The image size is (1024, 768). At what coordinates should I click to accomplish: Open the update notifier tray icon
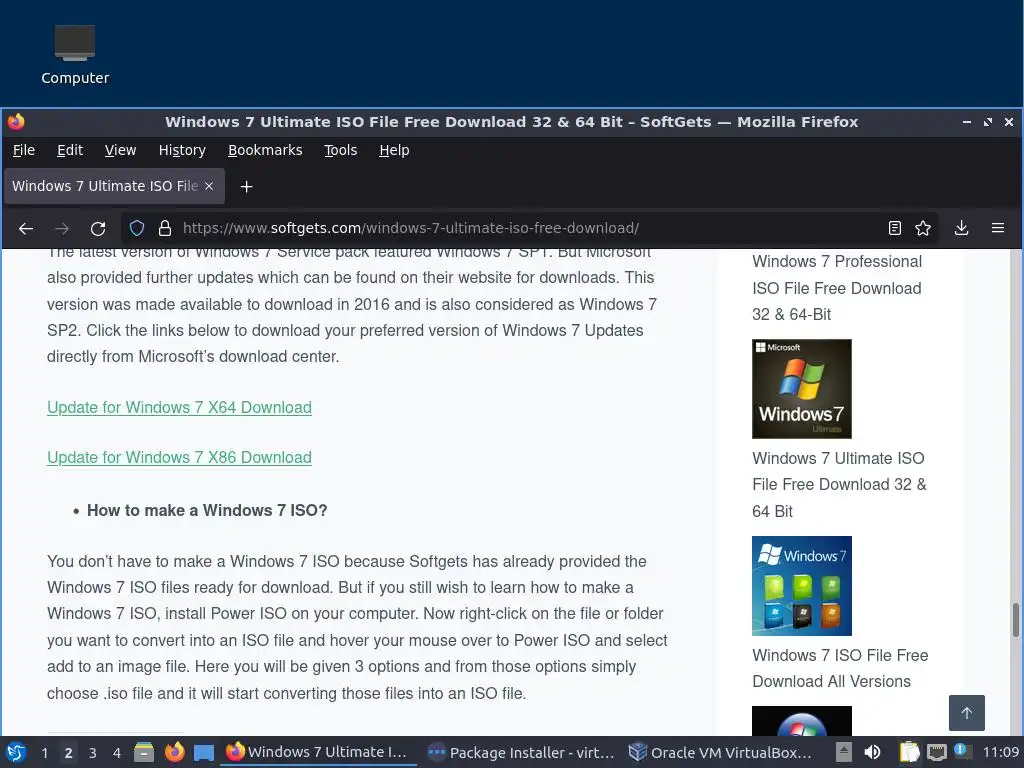tap(962, 752)
